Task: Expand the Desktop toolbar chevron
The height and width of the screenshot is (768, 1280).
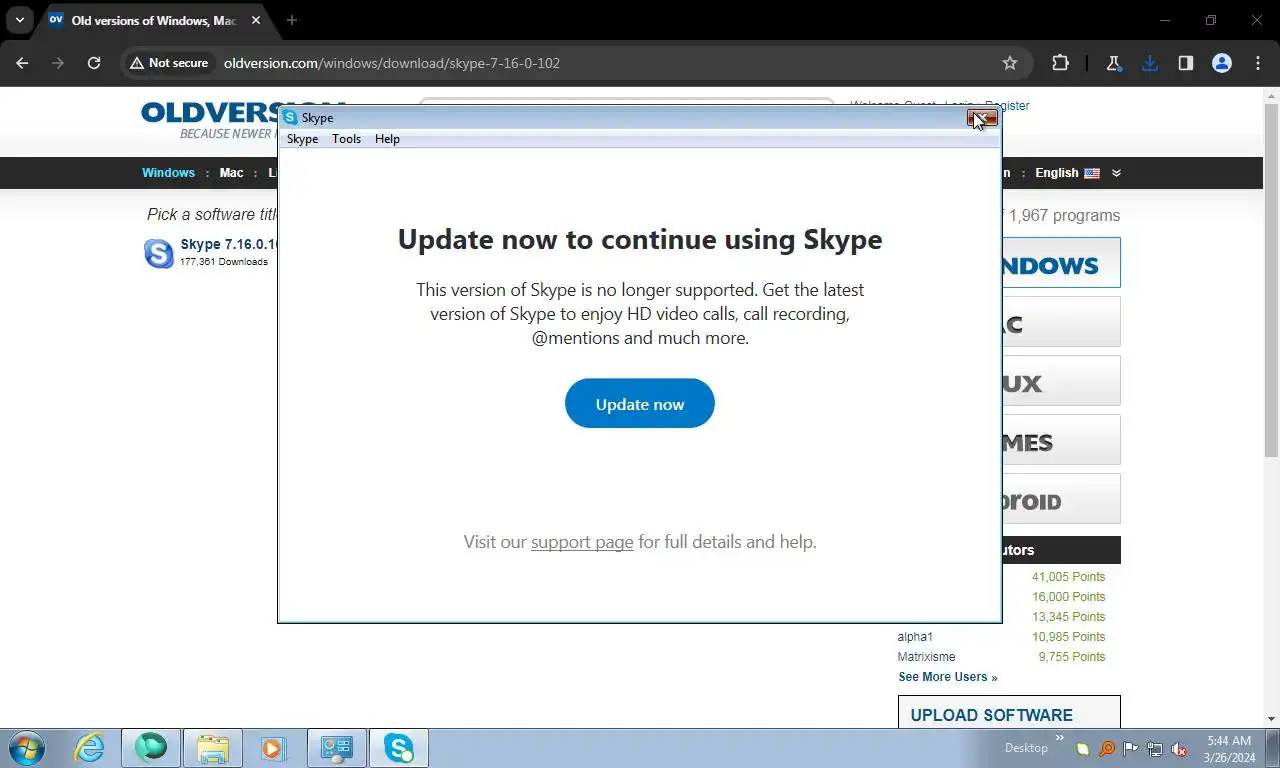Action: coord(1060,739)
